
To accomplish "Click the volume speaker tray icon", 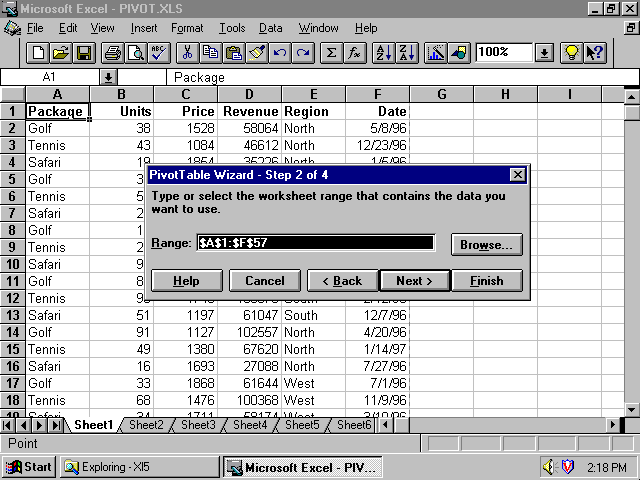I will 548,467.
